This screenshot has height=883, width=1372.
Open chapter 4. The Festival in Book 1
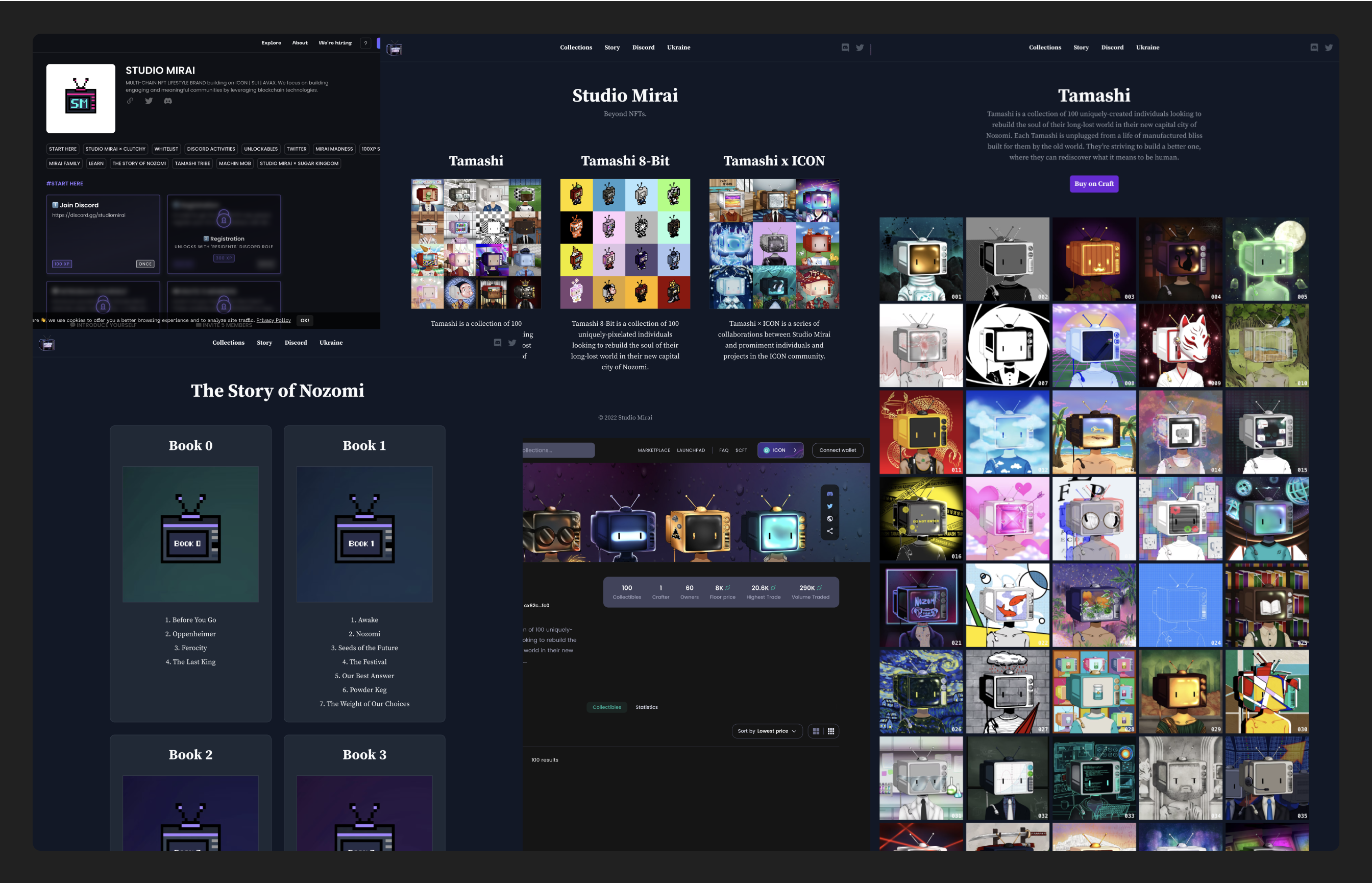click(x=364, y=662)
